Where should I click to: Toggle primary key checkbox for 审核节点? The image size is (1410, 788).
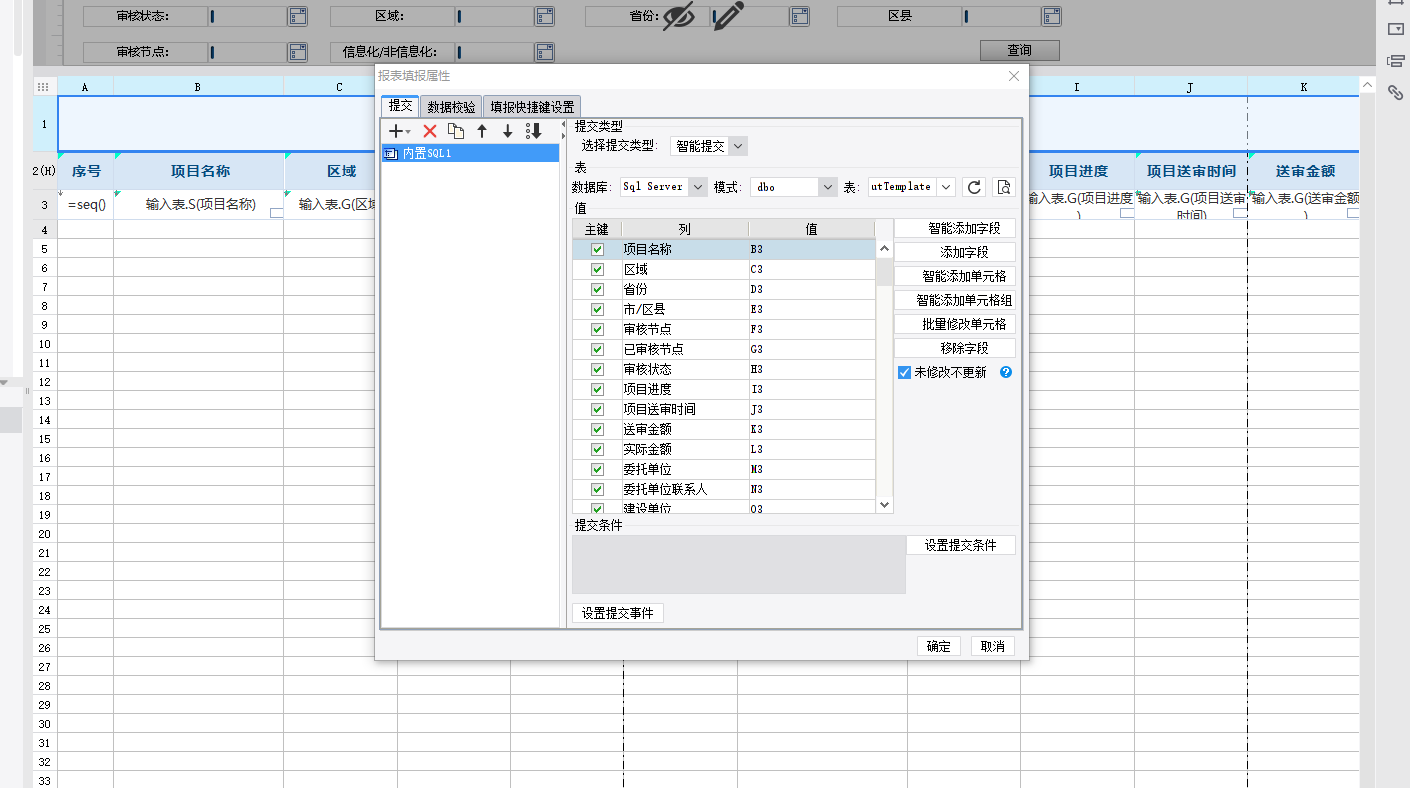(x=597, y=329)
